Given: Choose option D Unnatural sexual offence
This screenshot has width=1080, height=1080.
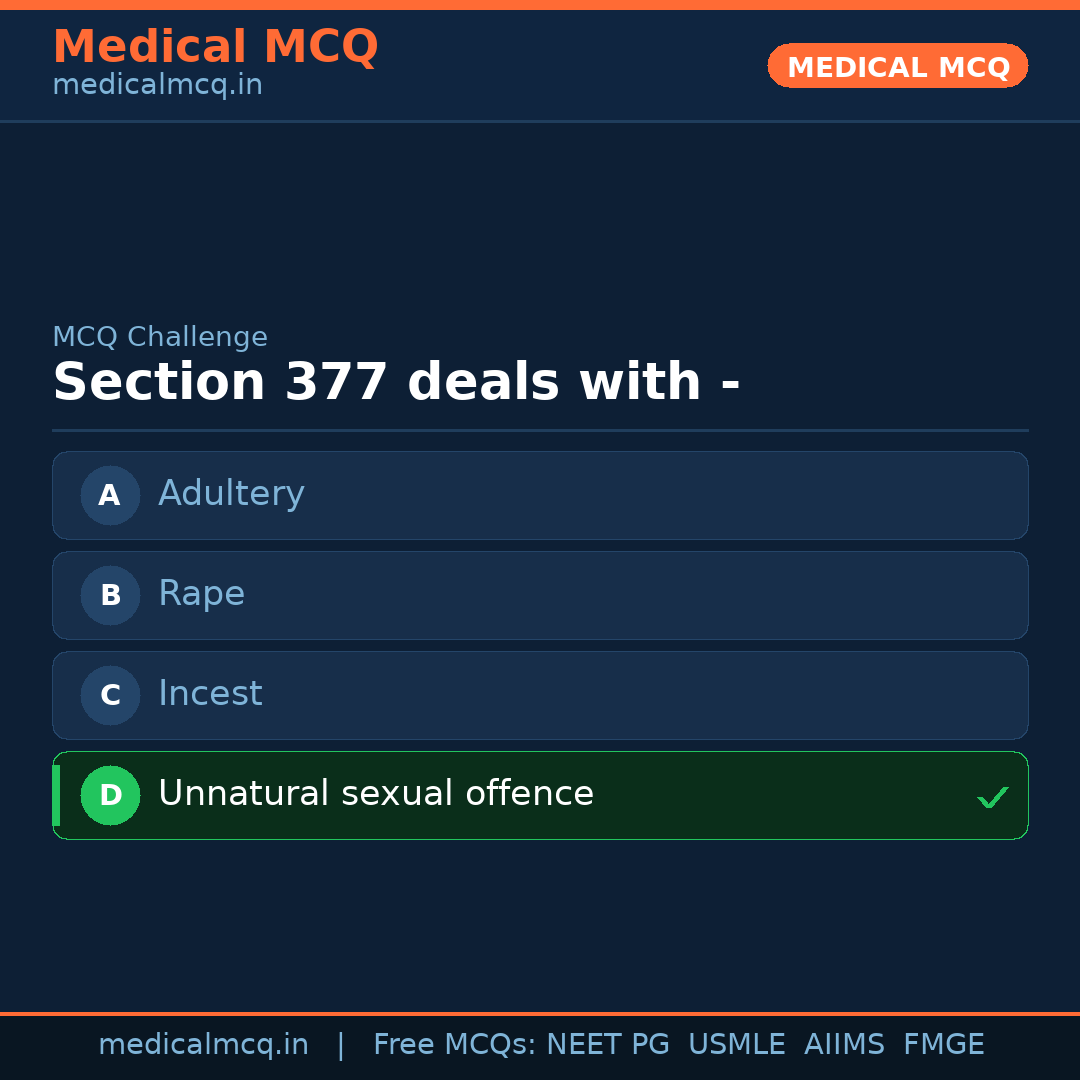Looking at the screenshot, I should coord(540,795).
